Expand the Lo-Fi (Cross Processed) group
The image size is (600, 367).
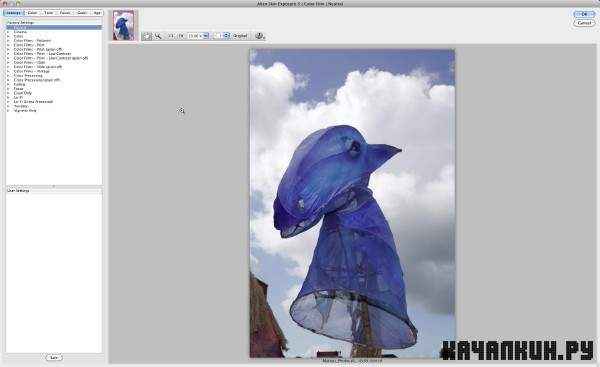(8, 102)
